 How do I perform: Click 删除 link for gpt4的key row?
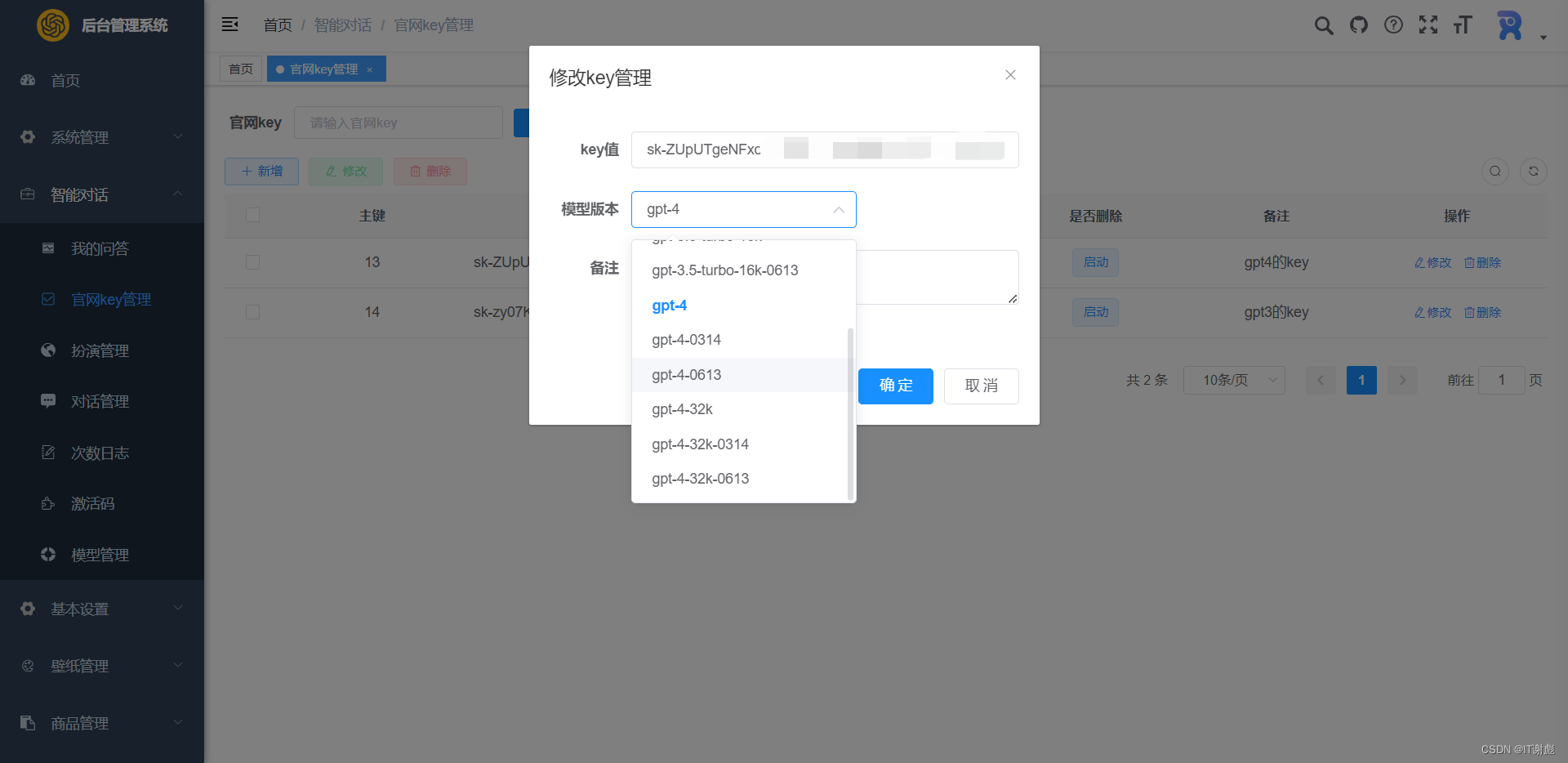1483,262
